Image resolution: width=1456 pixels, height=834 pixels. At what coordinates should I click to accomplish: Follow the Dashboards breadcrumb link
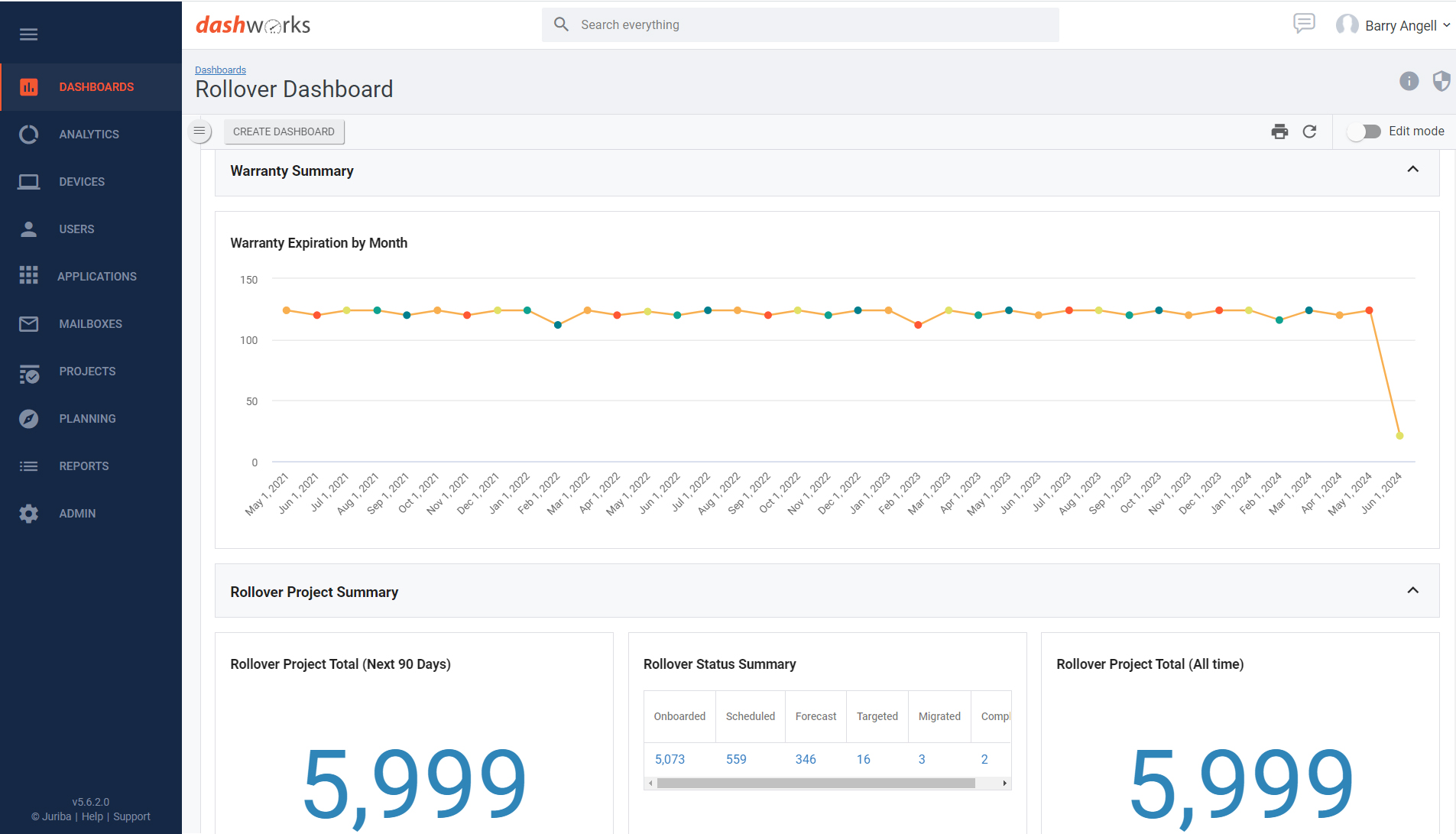(220, 70)
